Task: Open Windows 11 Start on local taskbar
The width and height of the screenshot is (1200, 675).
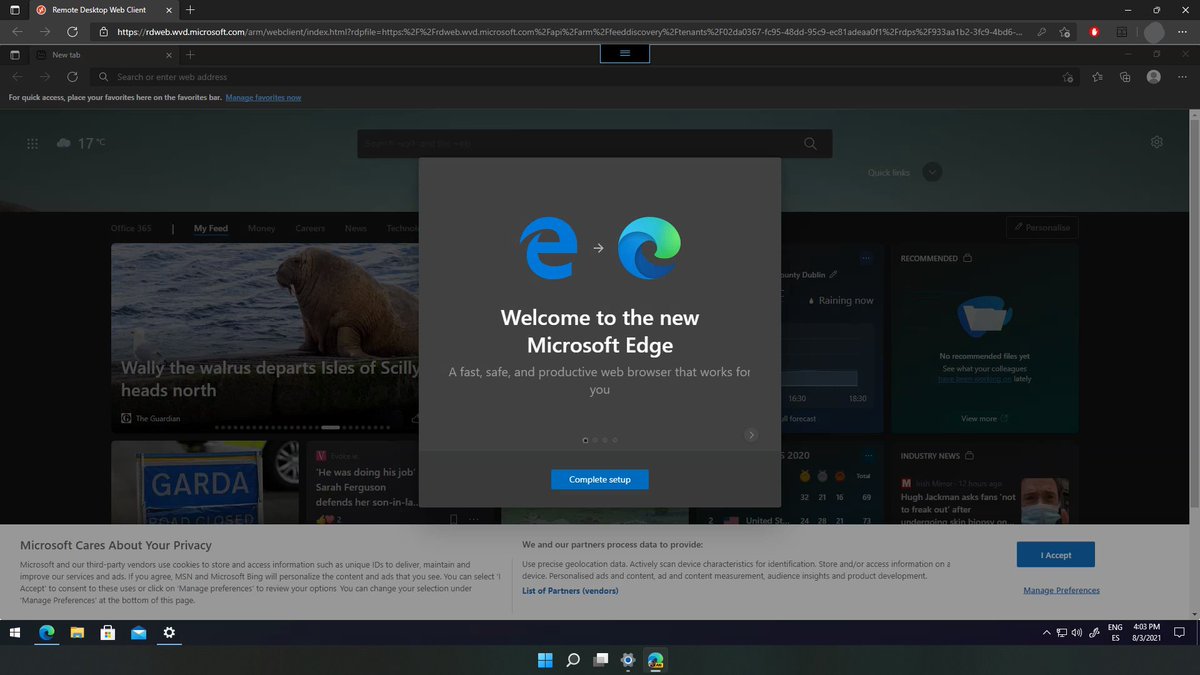Action: click(546, 660)
